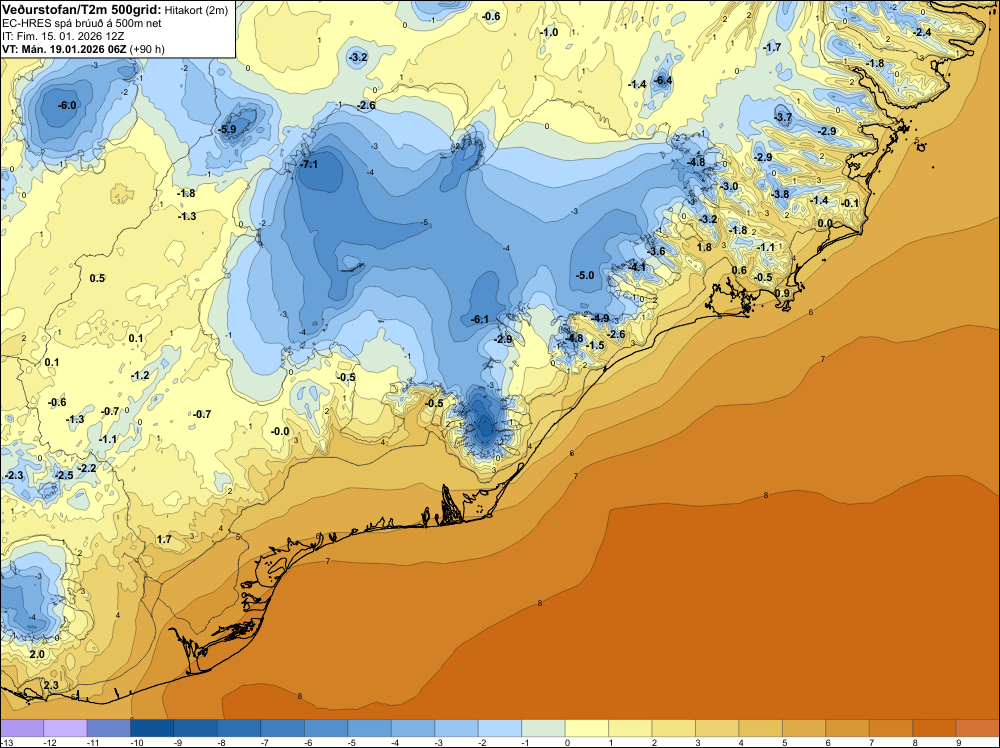
Task: Click the -1.7 temperature value
Action: pyautogui.click(x=772, y=47)
